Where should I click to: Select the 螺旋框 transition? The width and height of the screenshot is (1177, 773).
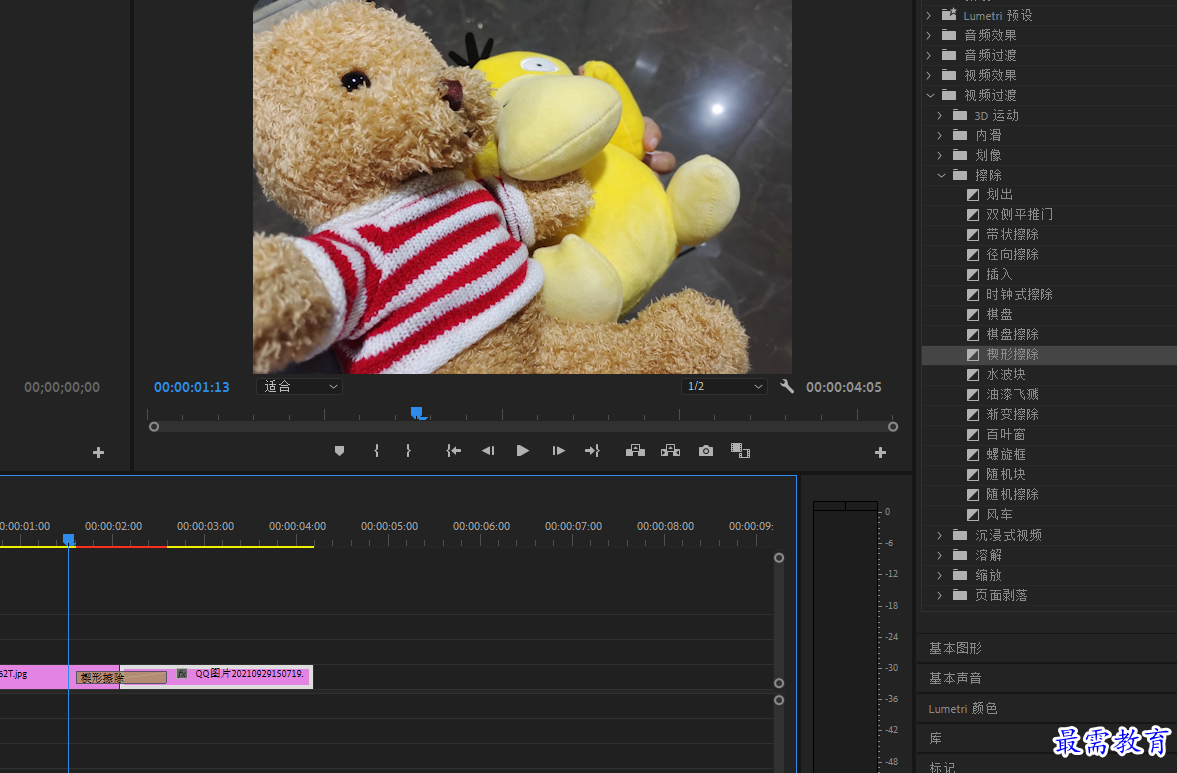1005,455
